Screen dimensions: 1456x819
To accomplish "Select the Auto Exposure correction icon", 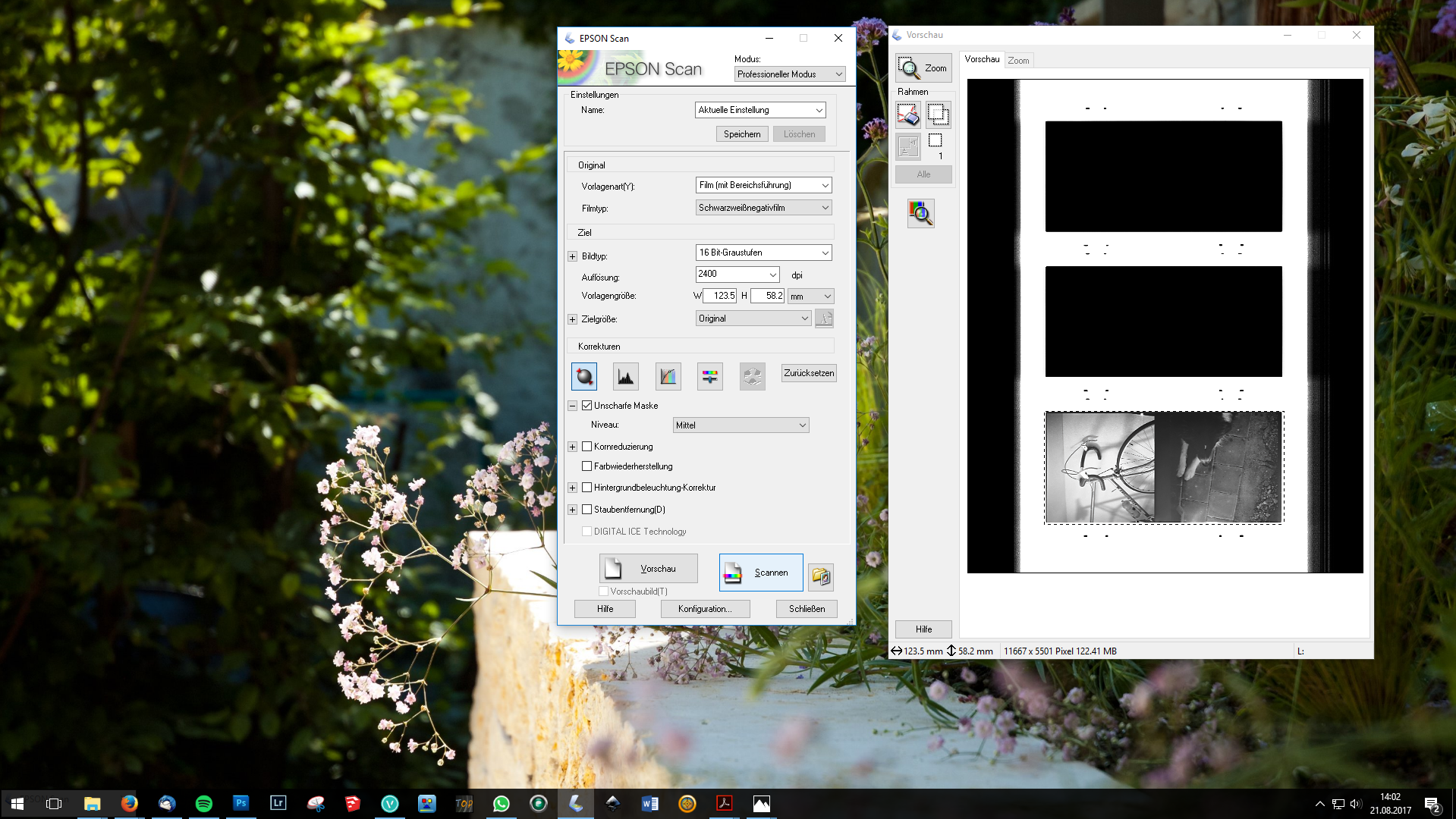I will (584, 376).
